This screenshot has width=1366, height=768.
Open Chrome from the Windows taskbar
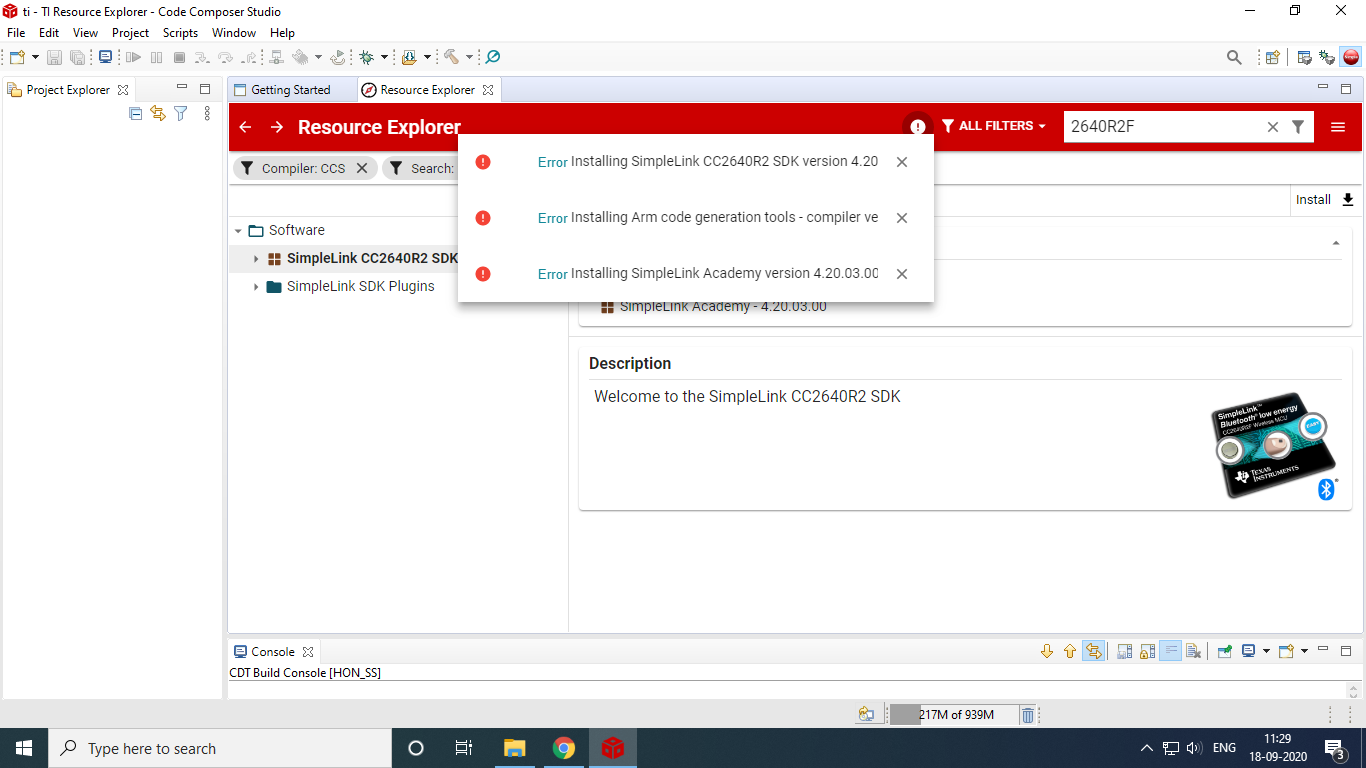tap(564, 748)
